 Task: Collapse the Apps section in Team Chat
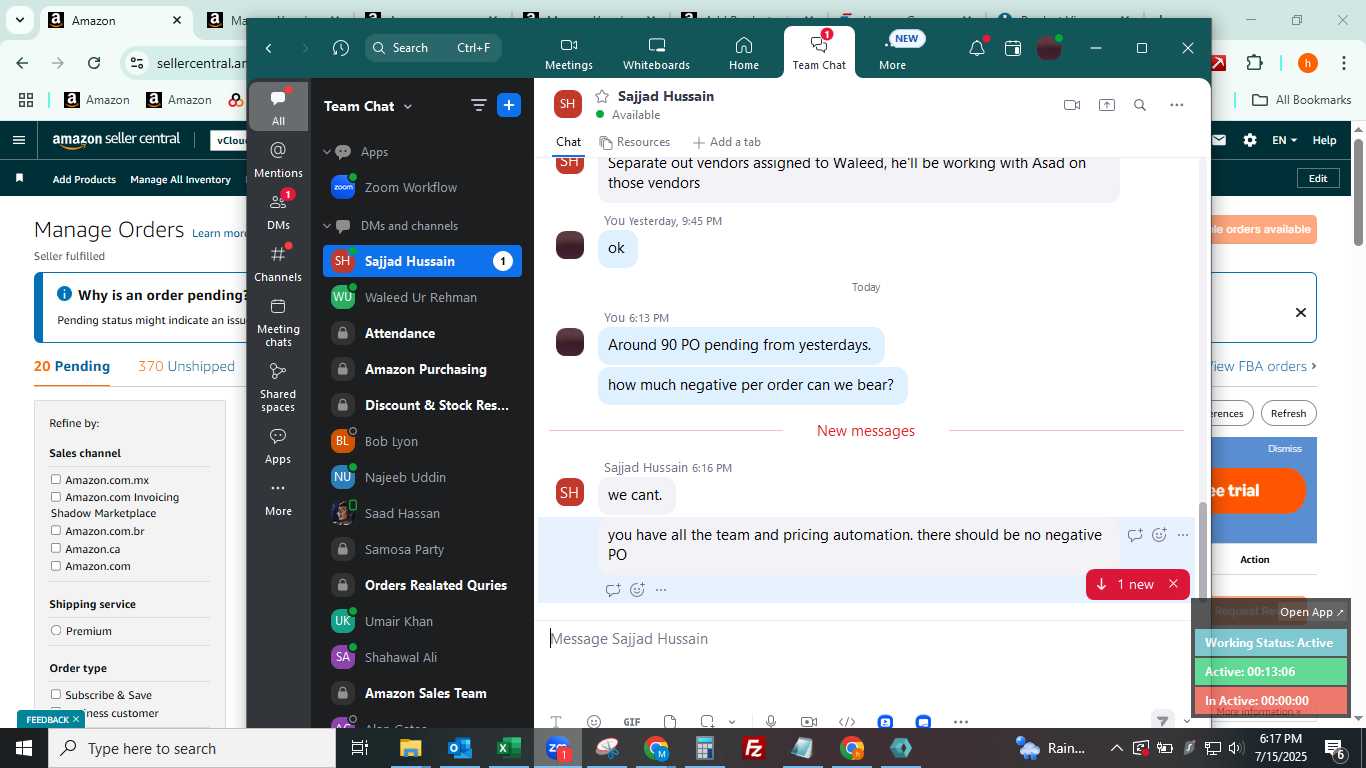click(x=326, y=152)
